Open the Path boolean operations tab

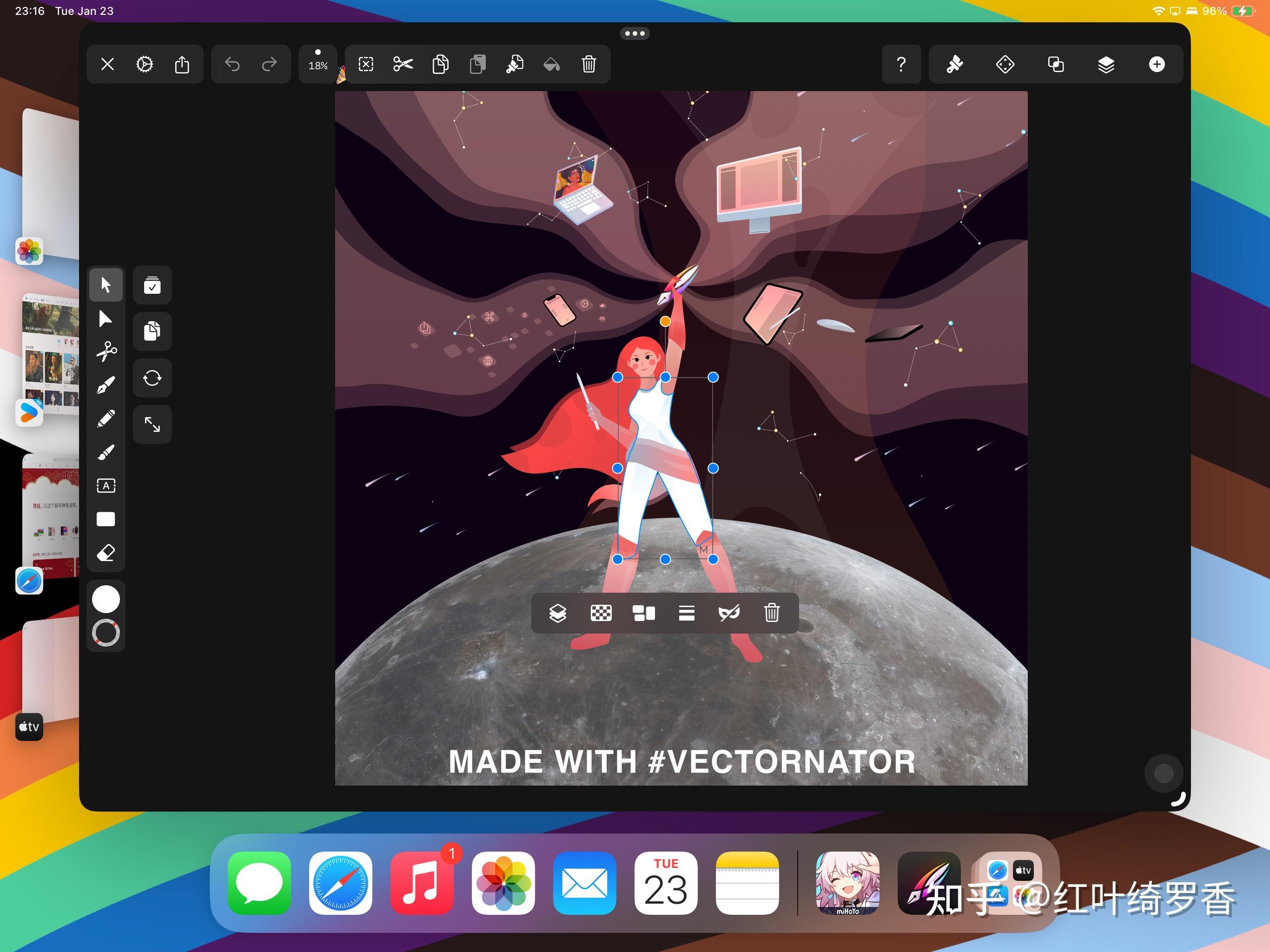[1055, 64]
